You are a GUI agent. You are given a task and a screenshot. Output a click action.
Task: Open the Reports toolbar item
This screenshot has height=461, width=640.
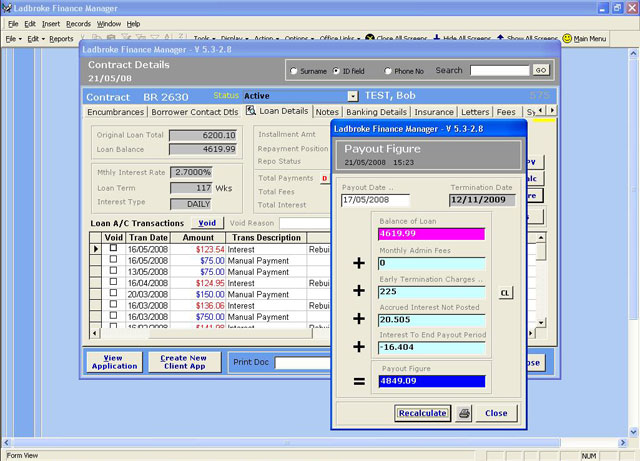pyautogui.click(x=61, y=39)
